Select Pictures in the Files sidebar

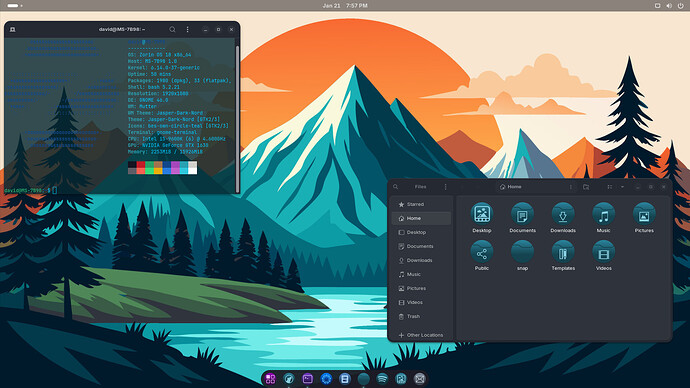click(421, 288)
